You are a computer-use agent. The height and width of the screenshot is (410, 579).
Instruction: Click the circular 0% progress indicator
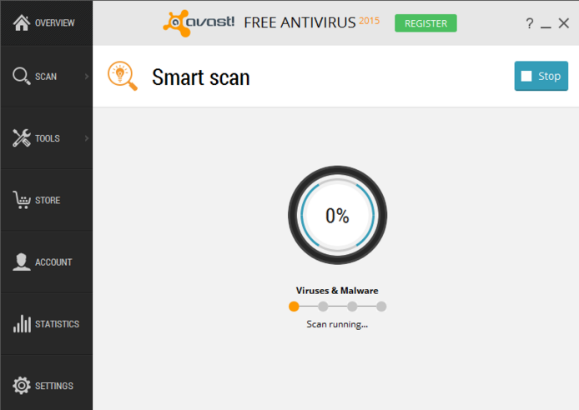[x=337, y=215]
